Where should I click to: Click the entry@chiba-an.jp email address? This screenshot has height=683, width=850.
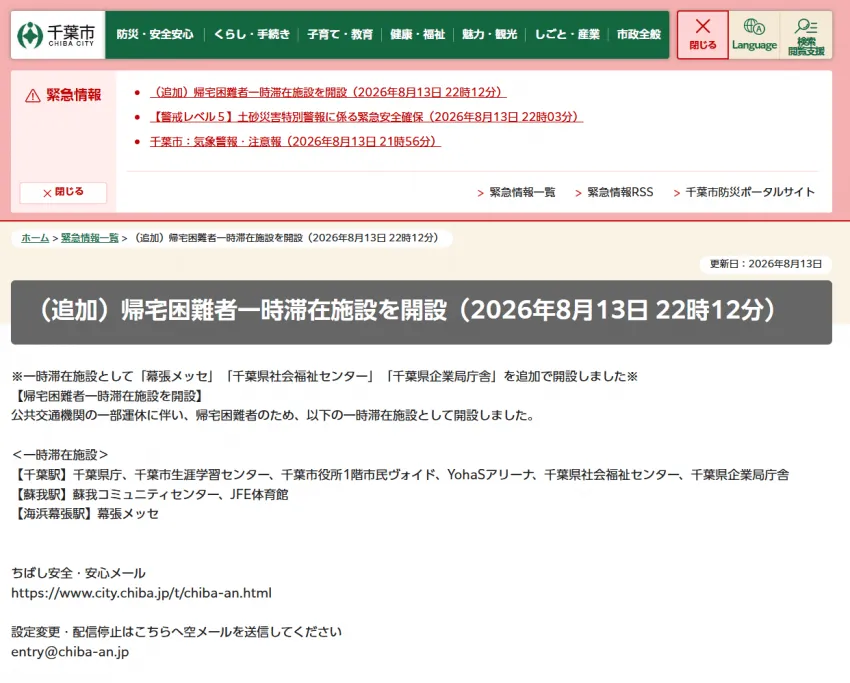pos(70,652)
